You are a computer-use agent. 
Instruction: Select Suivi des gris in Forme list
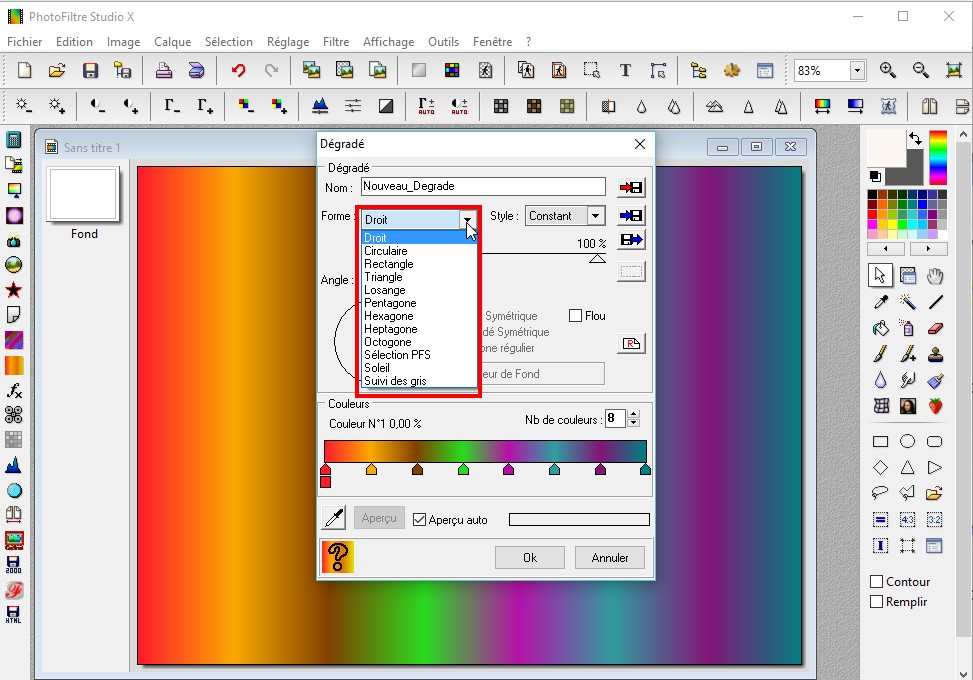click(419, 381)
